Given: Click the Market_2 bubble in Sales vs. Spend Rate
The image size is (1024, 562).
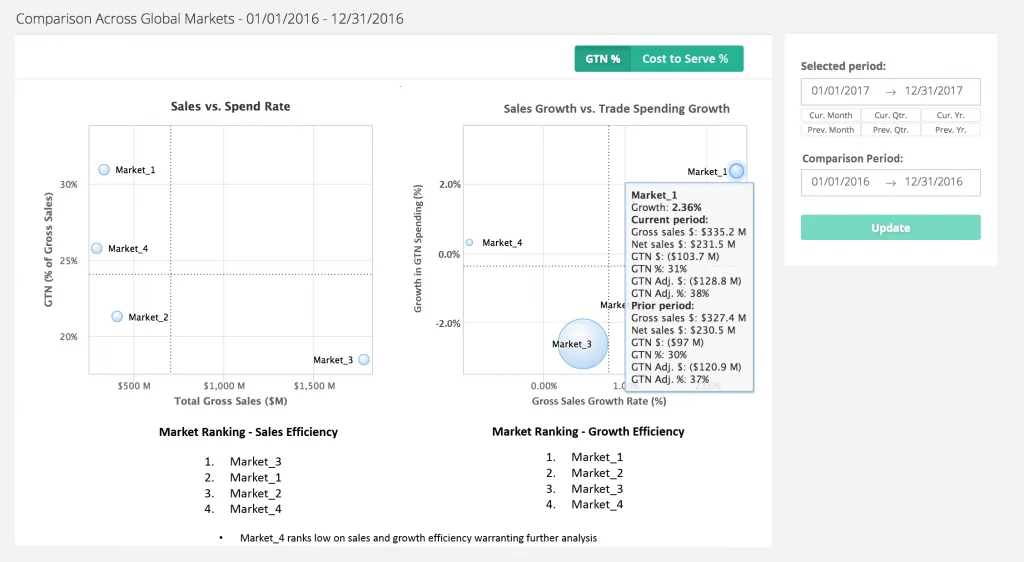Looking at the screenshot, I should click(117, 317).
